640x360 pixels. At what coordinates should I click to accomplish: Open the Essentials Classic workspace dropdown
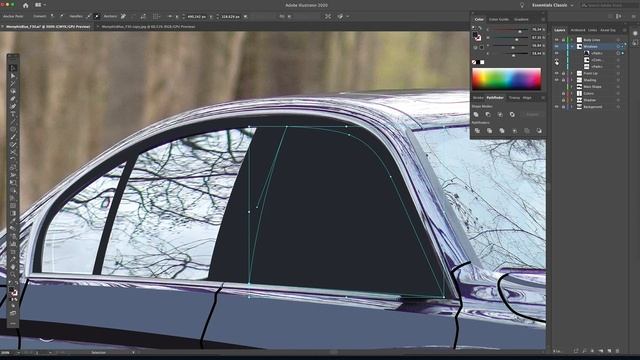click(553, 5)
